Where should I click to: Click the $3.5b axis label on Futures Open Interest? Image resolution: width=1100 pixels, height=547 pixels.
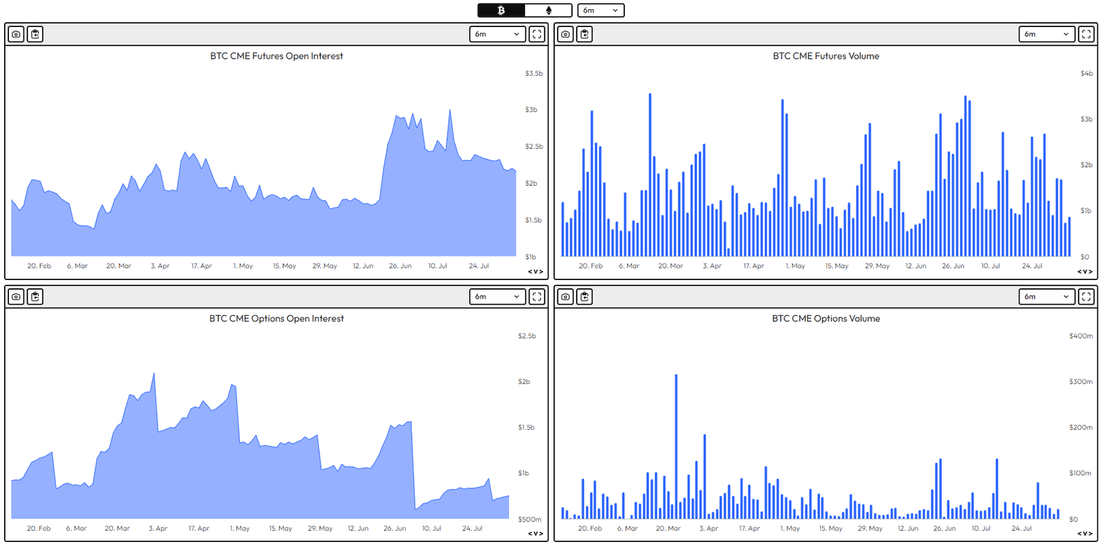pos(535,74)
